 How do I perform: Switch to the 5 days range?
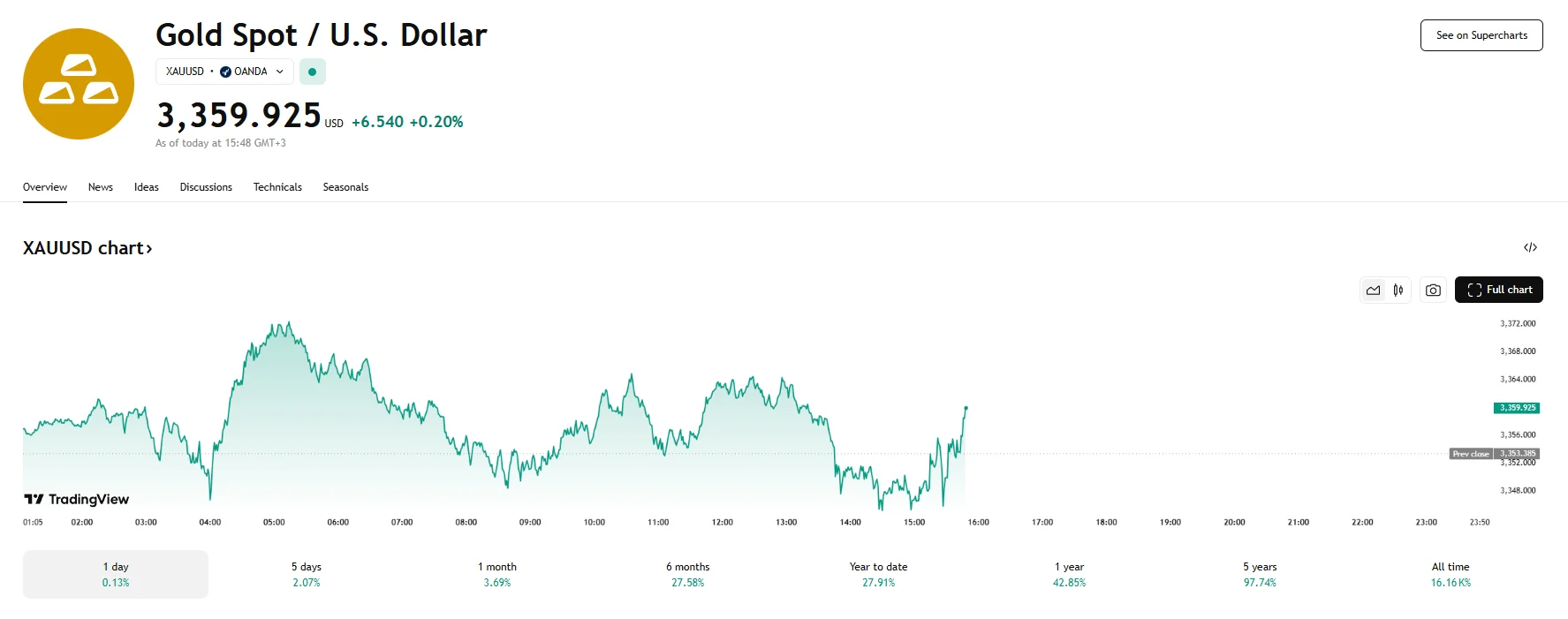(x=307, y=574)
